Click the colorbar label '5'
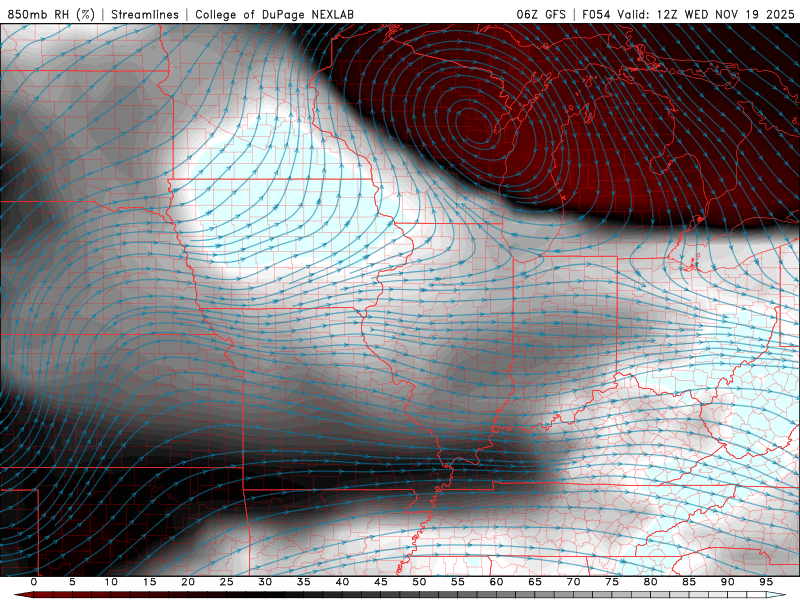 click(72, 582)
